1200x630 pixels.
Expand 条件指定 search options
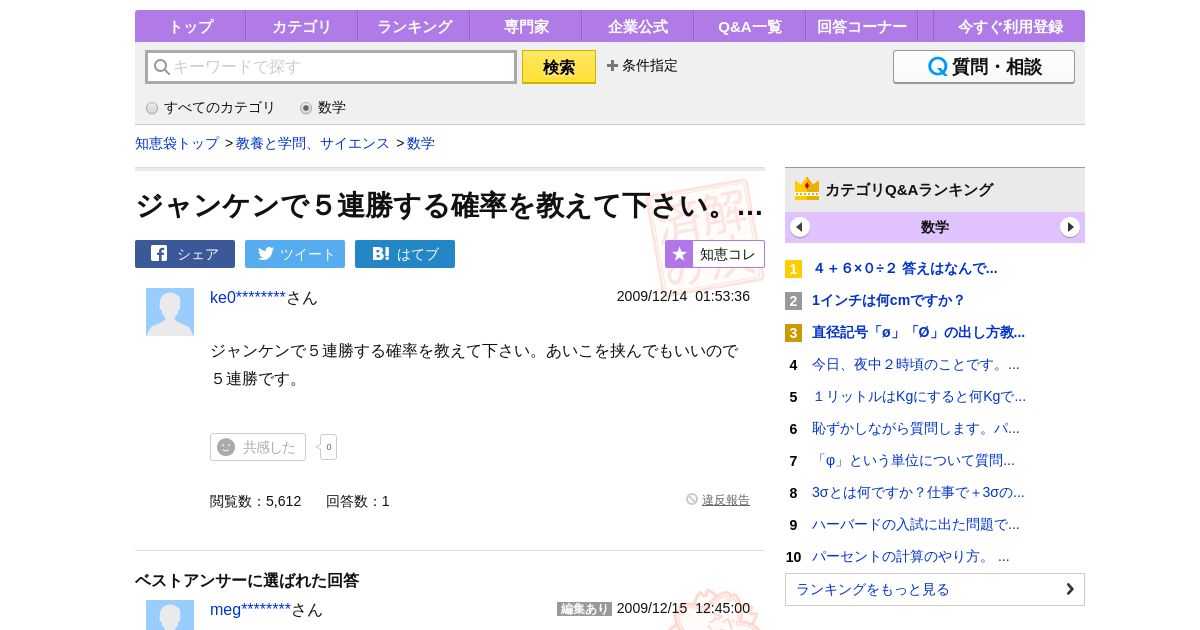click(642, 66)
